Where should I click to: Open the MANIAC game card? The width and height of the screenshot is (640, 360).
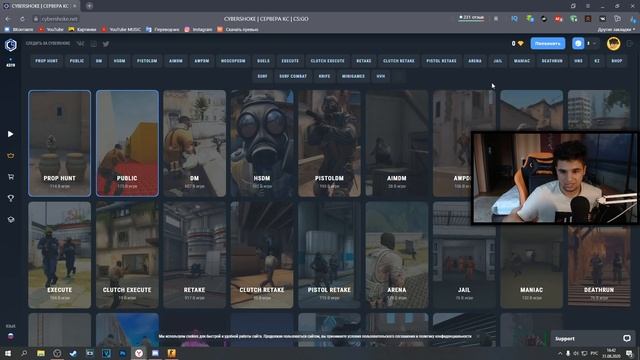(x=531, y=265)
